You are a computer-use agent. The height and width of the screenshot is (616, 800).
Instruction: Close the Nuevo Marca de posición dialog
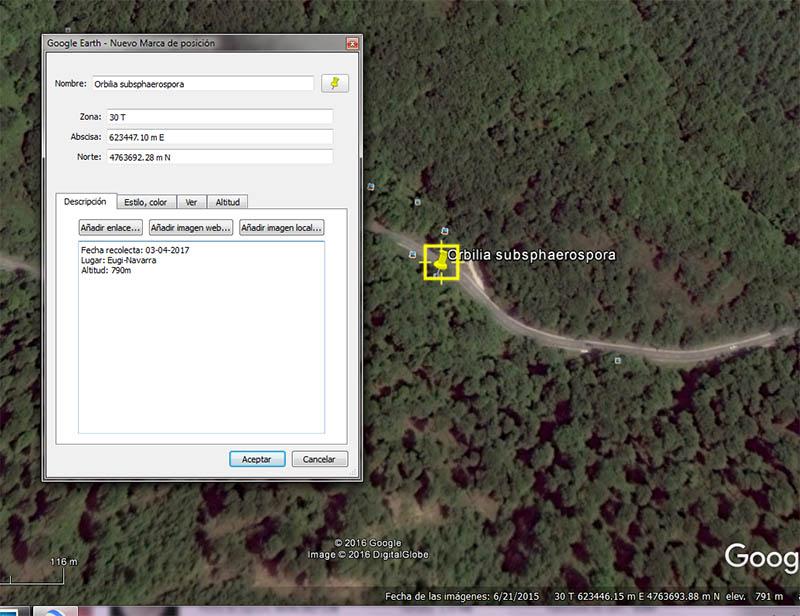pyautogui.click(x=352, y=44)
